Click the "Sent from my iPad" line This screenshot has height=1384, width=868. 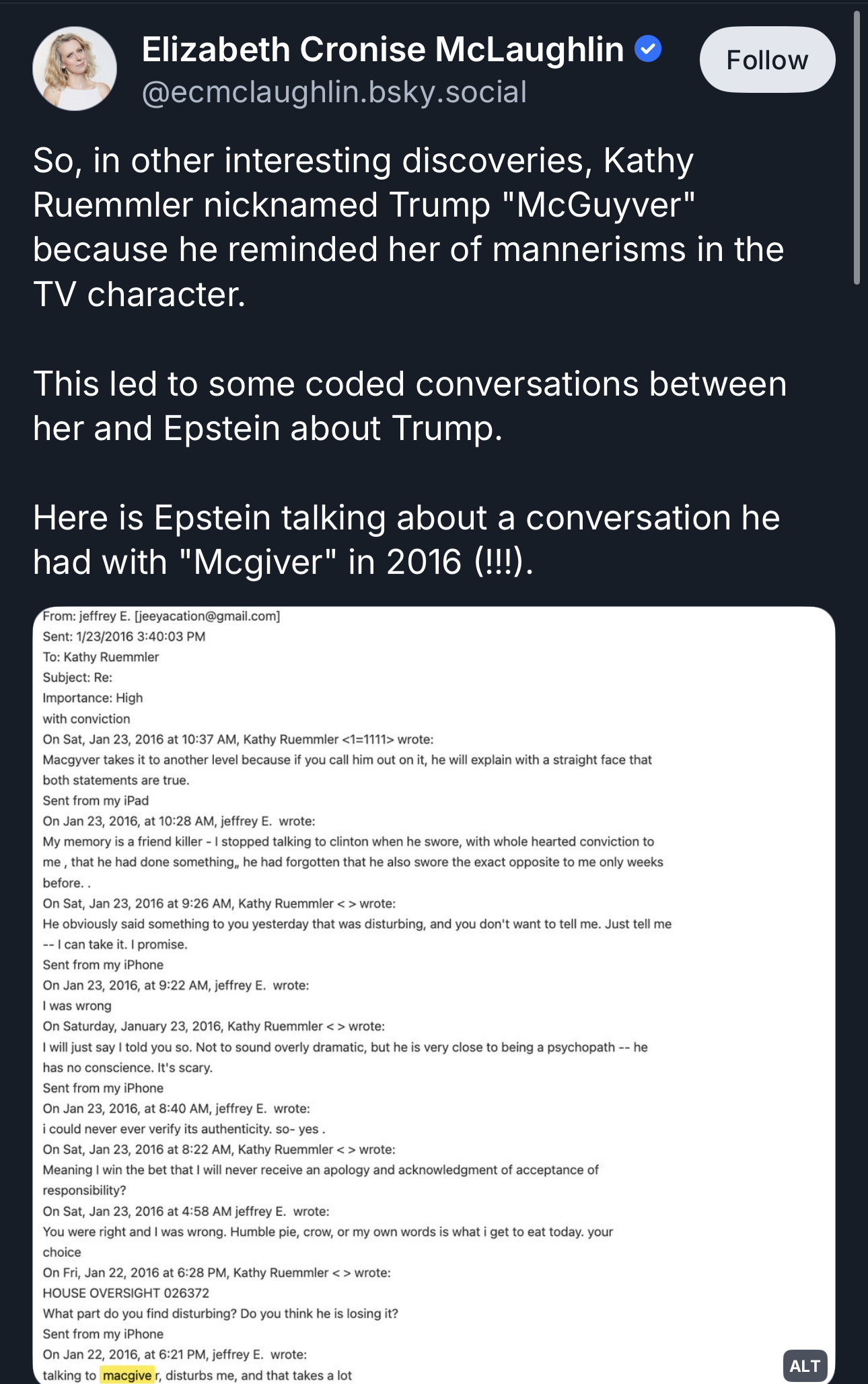coord(96,801)
